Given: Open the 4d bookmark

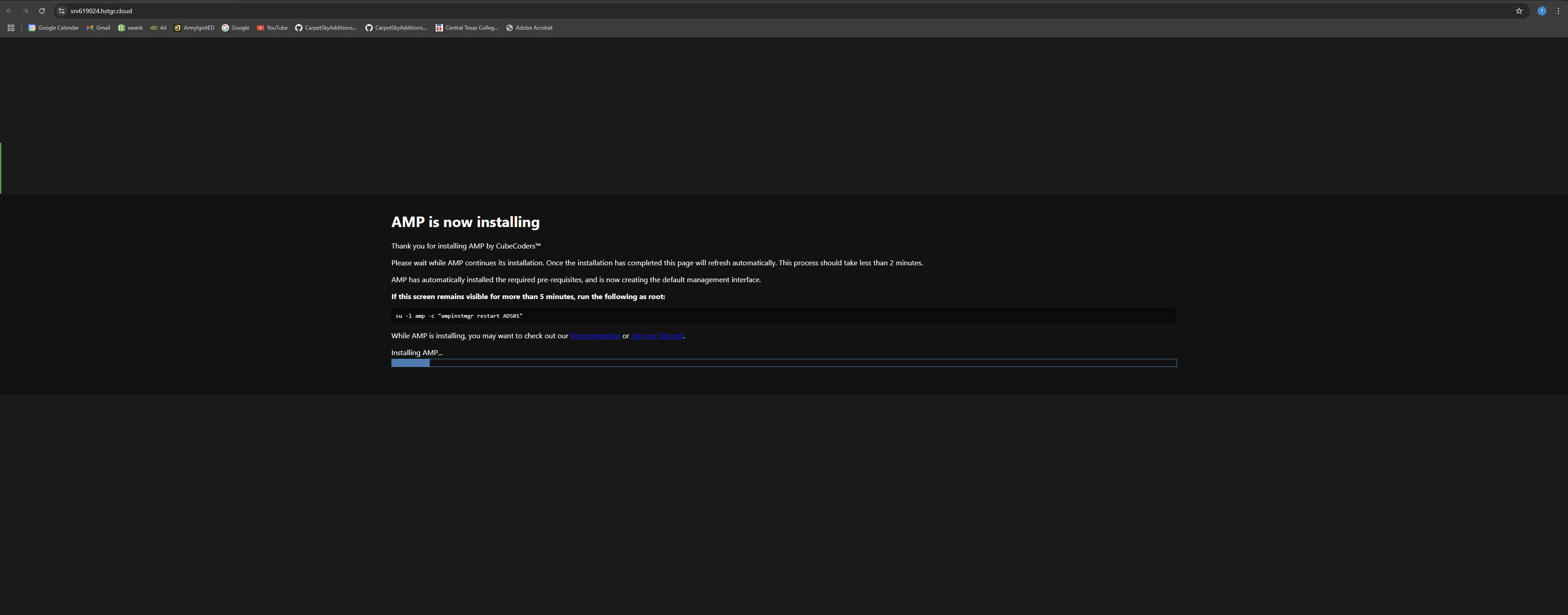Looking at the screenshot, I should point(158,28).
